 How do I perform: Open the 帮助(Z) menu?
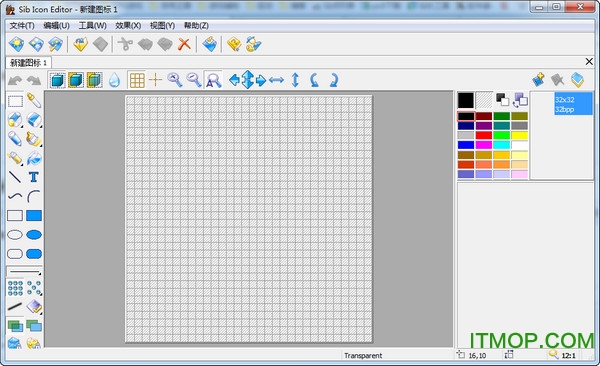[x=196, y=26]
